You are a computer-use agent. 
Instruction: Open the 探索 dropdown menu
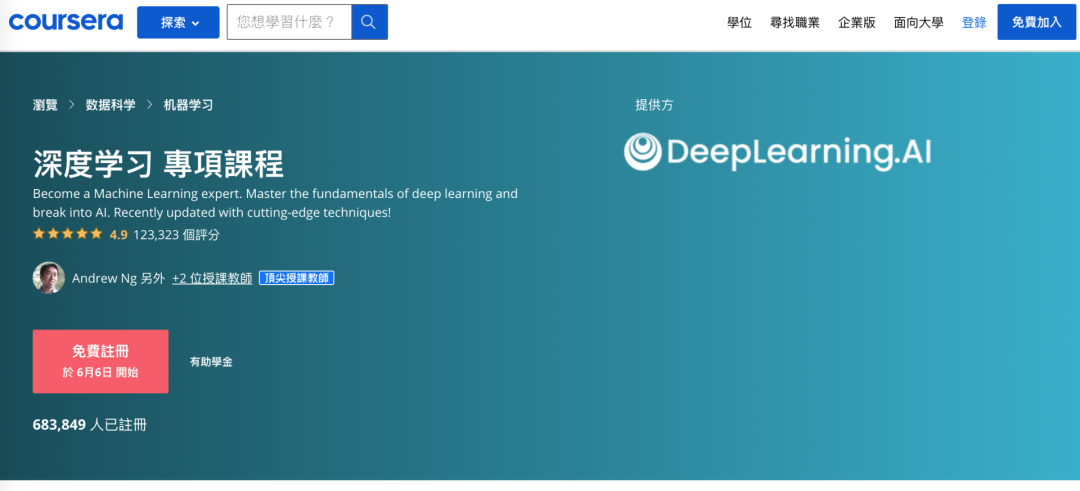click(178, 23)
